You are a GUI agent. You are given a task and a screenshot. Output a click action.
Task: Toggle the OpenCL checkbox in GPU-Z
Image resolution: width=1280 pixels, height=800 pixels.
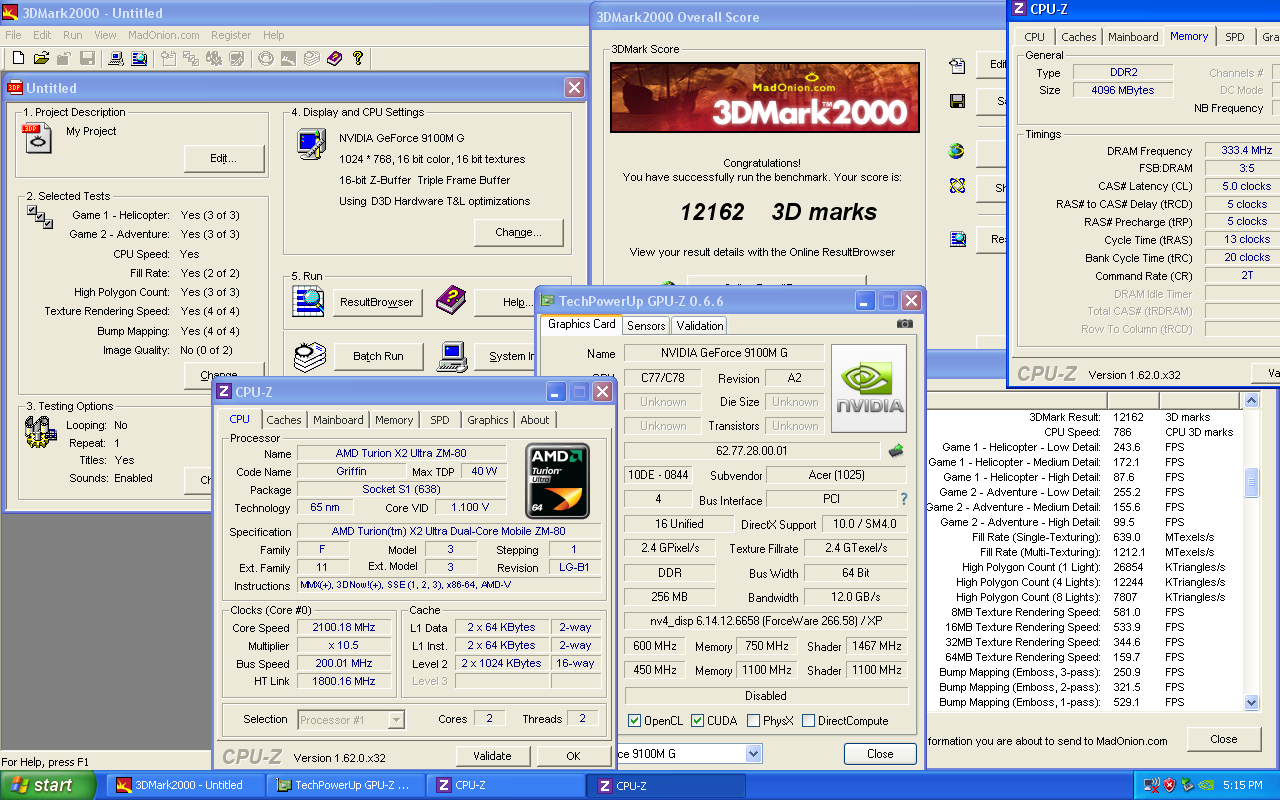635,721
